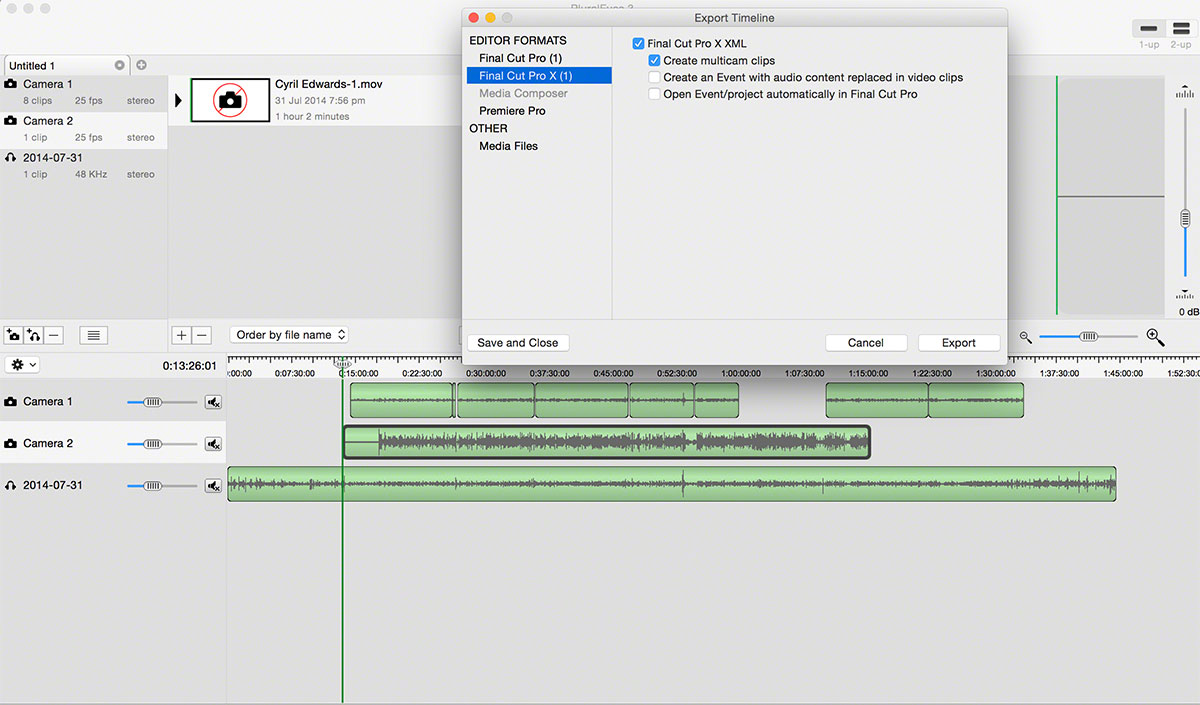This screenshot has width=1200, height=705.
Task: Toggle Final Cut Pro X XML checkbox
Action: [x=638, y=44]
